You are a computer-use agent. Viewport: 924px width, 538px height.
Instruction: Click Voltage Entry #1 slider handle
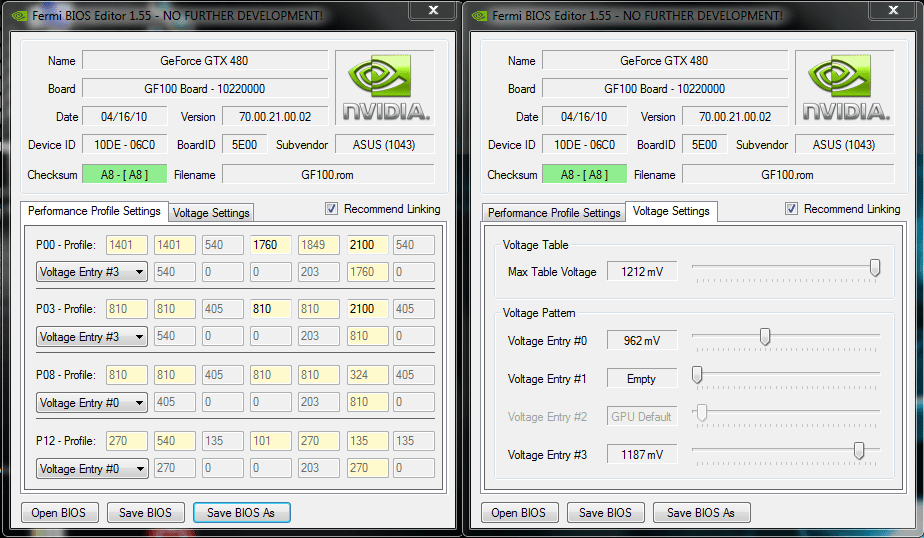click(x=697, y=375)
